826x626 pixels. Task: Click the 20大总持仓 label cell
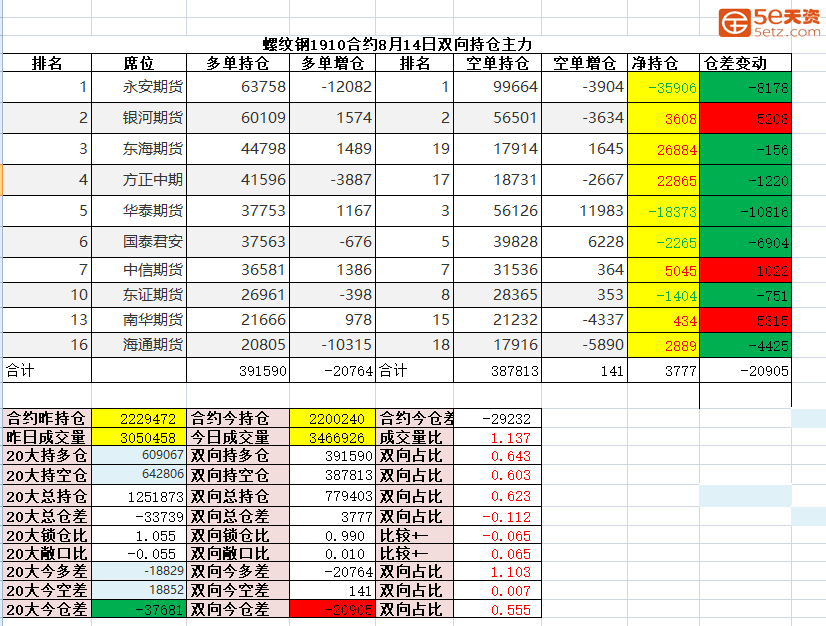(x=47, y=496)
